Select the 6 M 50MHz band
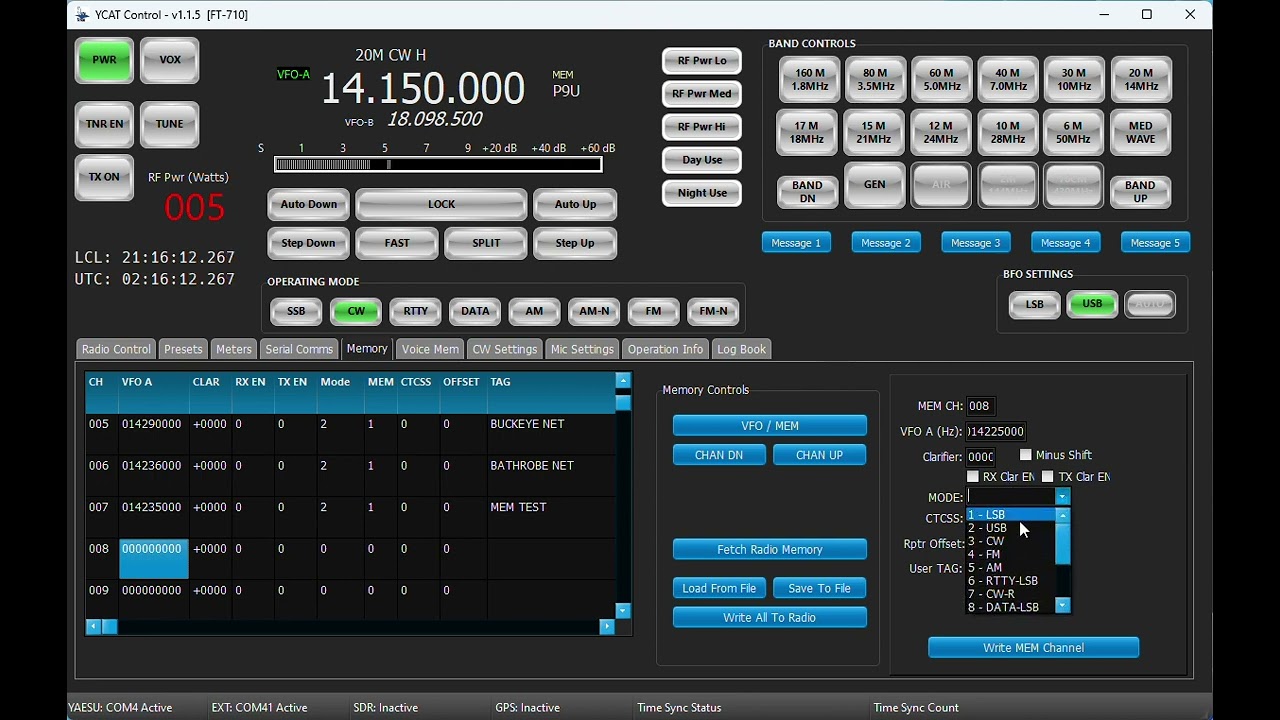This screenshot has height=720, width=1280. point(1074,133)
